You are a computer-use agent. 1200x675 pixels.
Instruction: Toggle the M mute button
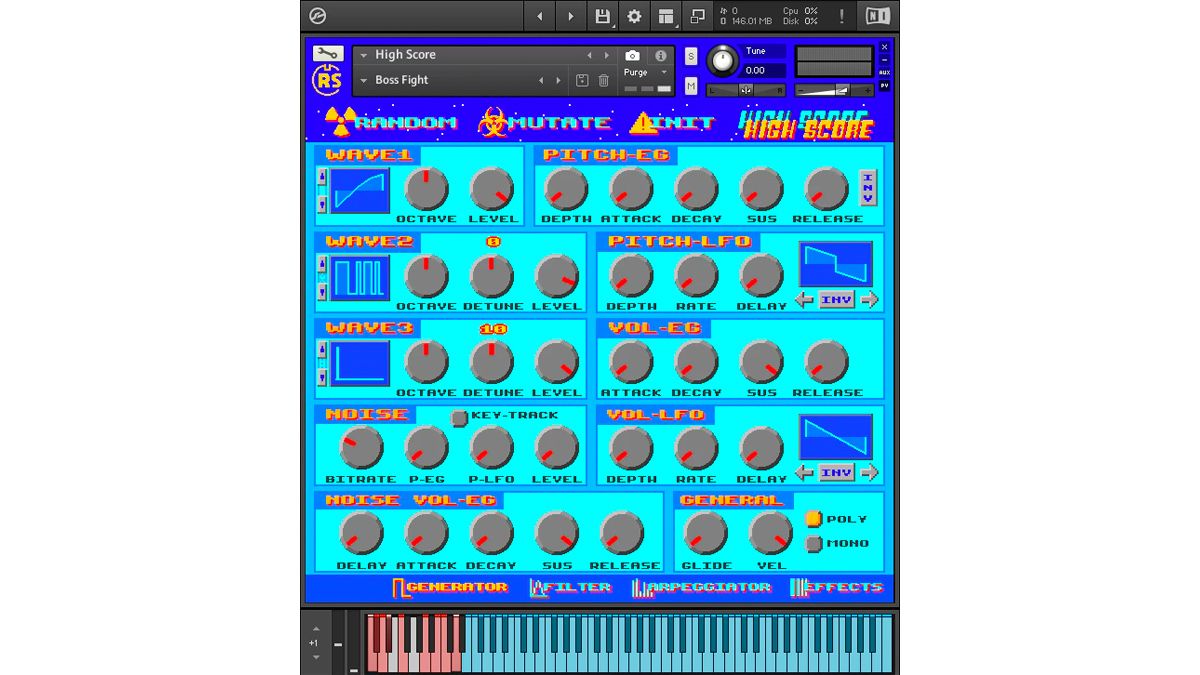tap(691, 87)
